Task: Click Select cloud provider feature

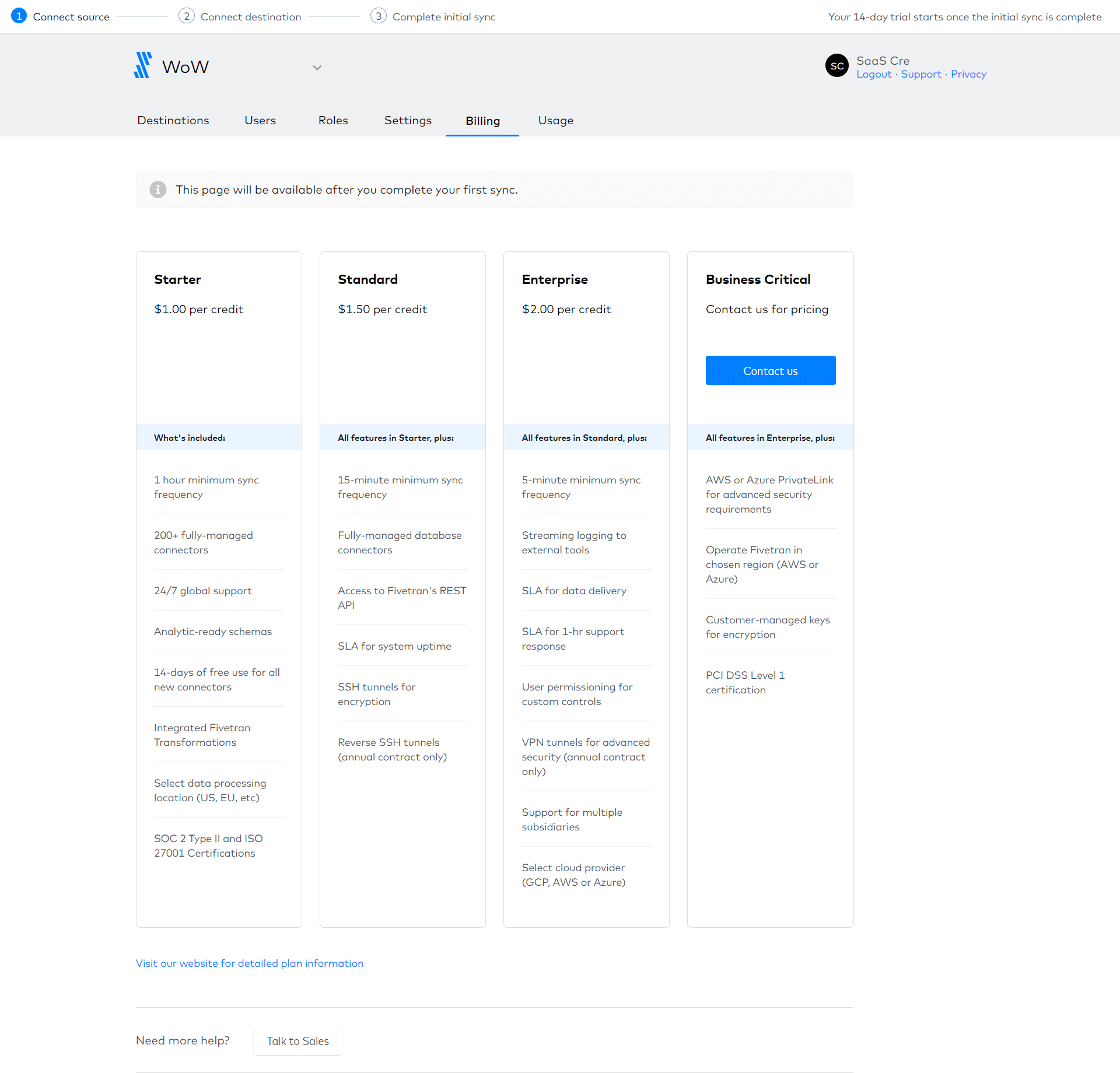Action: 573,875
